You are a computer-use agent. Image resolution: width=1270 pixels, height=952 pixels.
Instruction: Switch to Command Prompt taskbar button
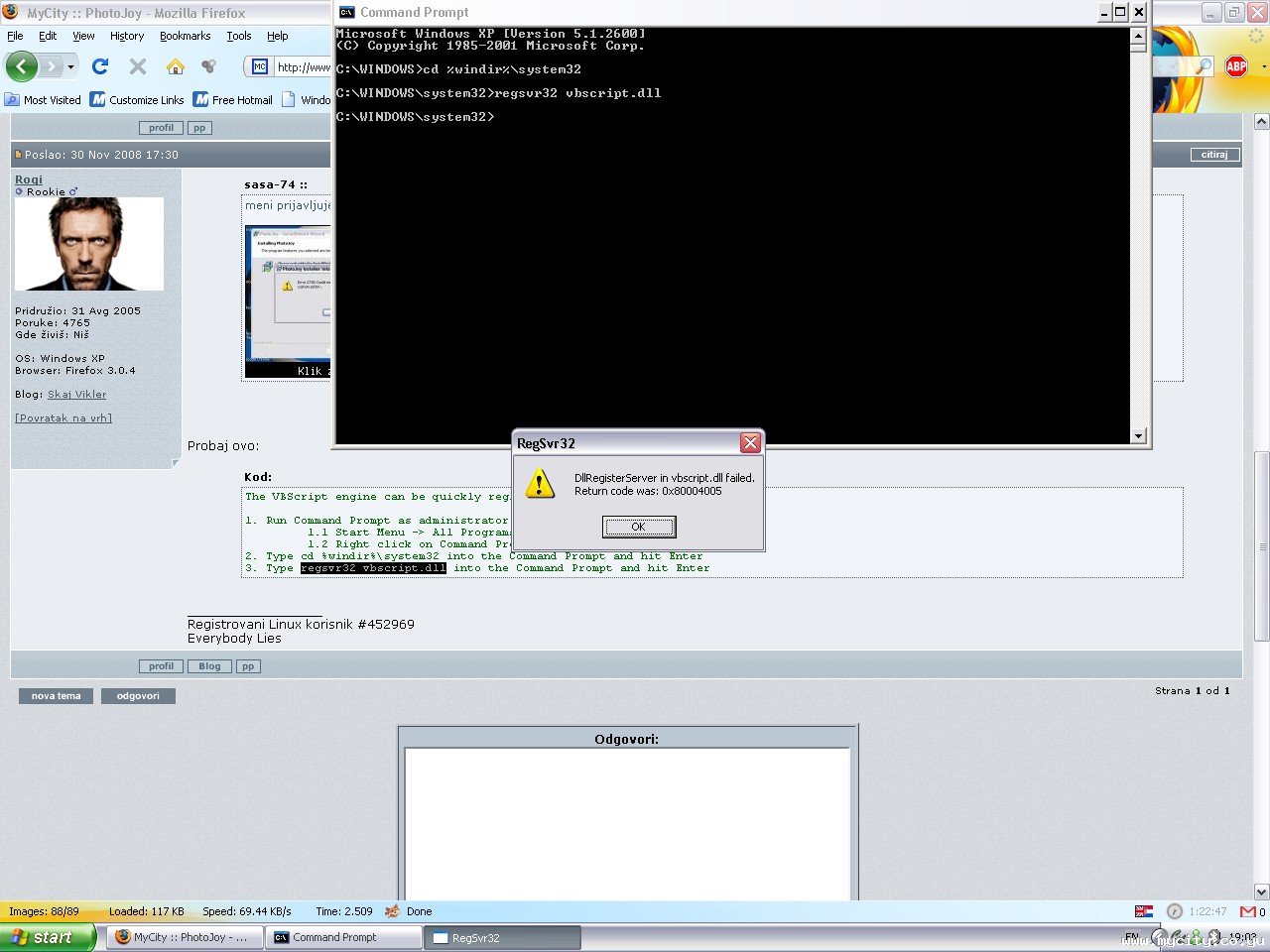coord(343,937)
